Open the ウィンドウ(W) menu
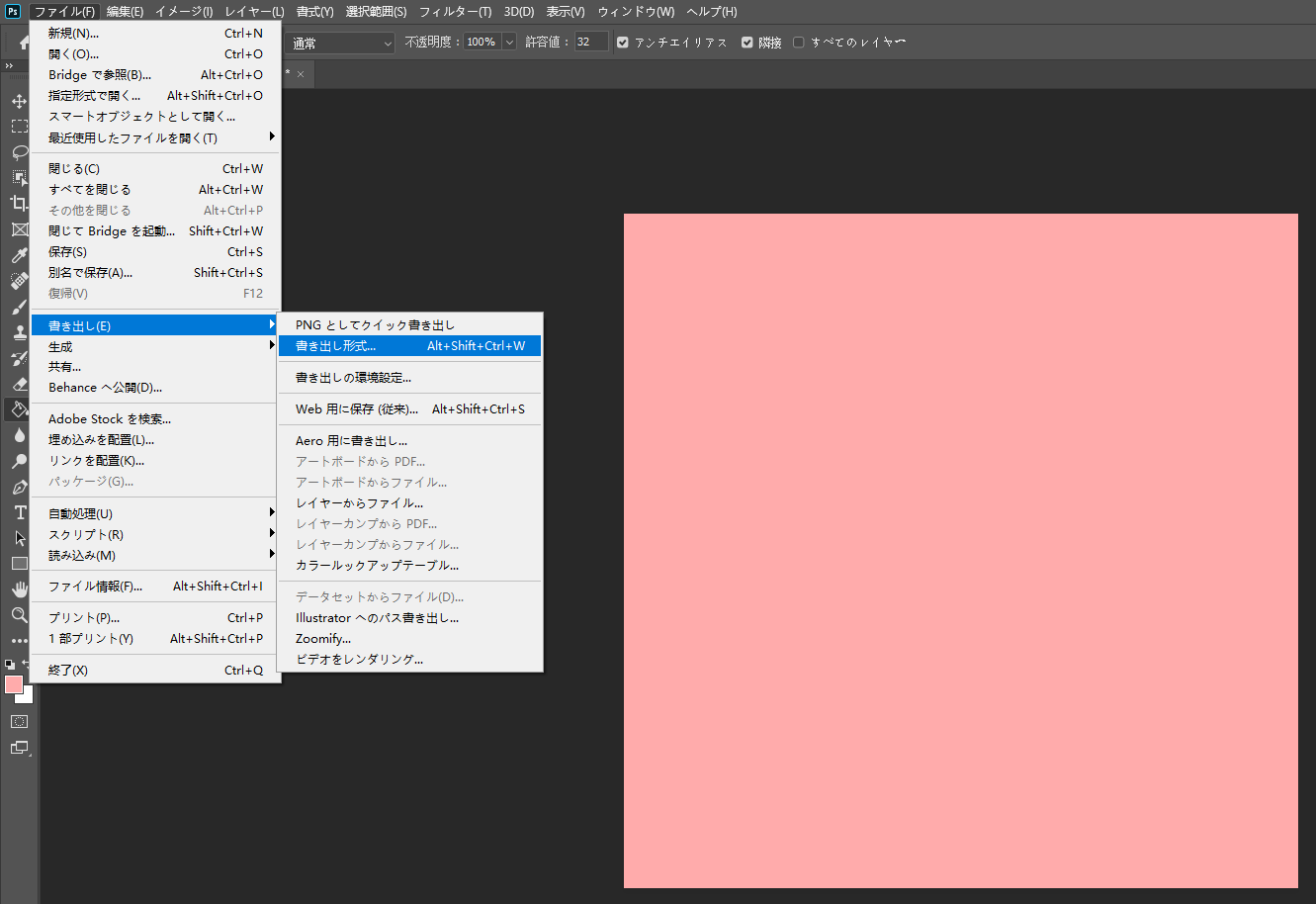 [636, 12]
